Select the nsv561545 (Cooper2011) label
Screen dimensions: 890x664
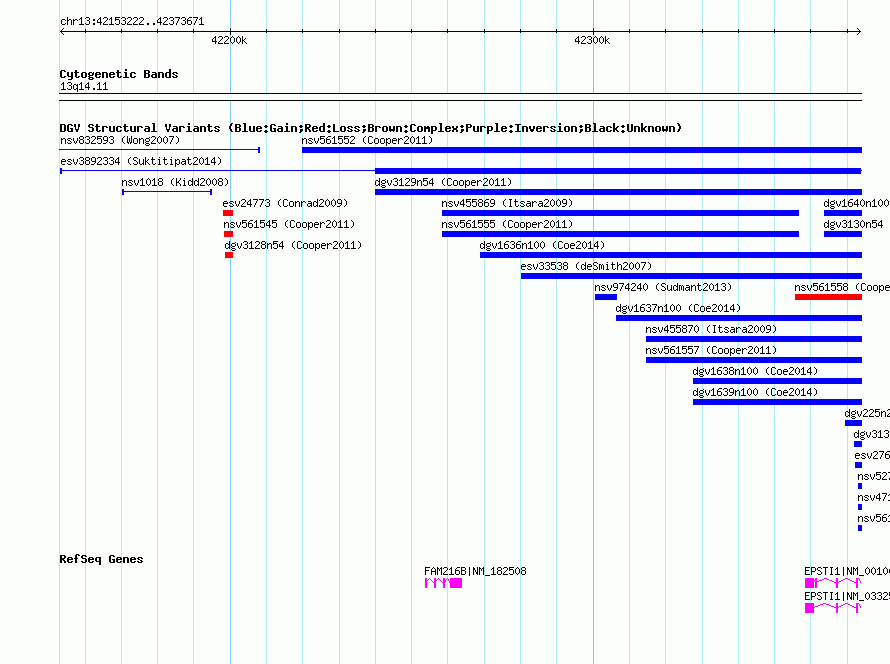click(x=289, y=224)
